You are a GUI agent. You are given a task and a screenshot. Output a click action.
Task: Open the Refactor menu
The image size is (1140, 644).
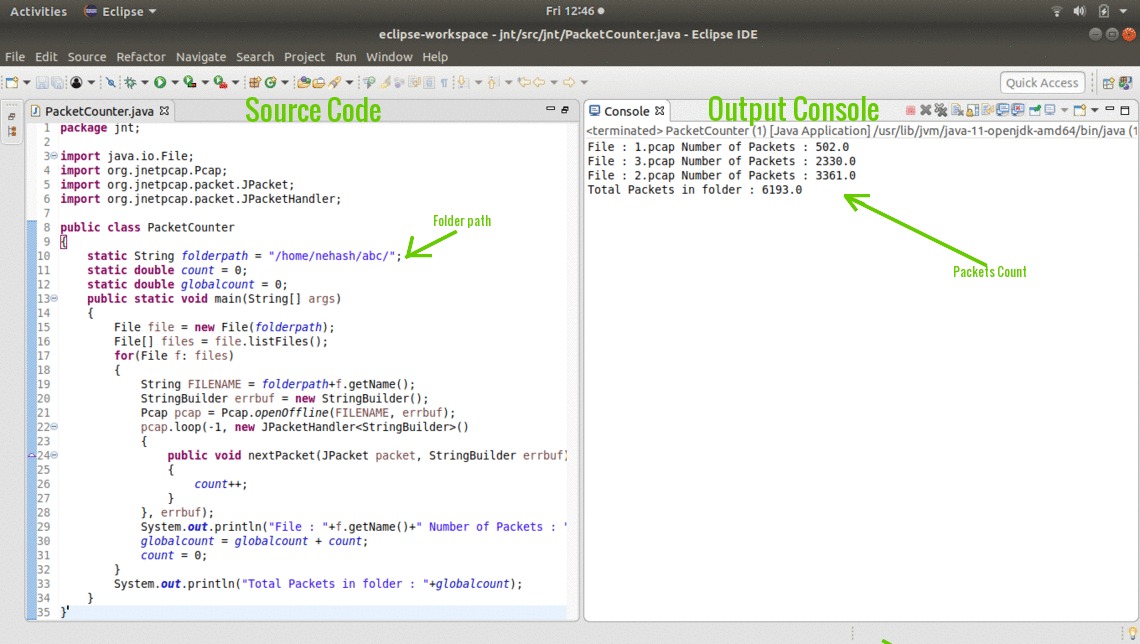tap(141, 57)
